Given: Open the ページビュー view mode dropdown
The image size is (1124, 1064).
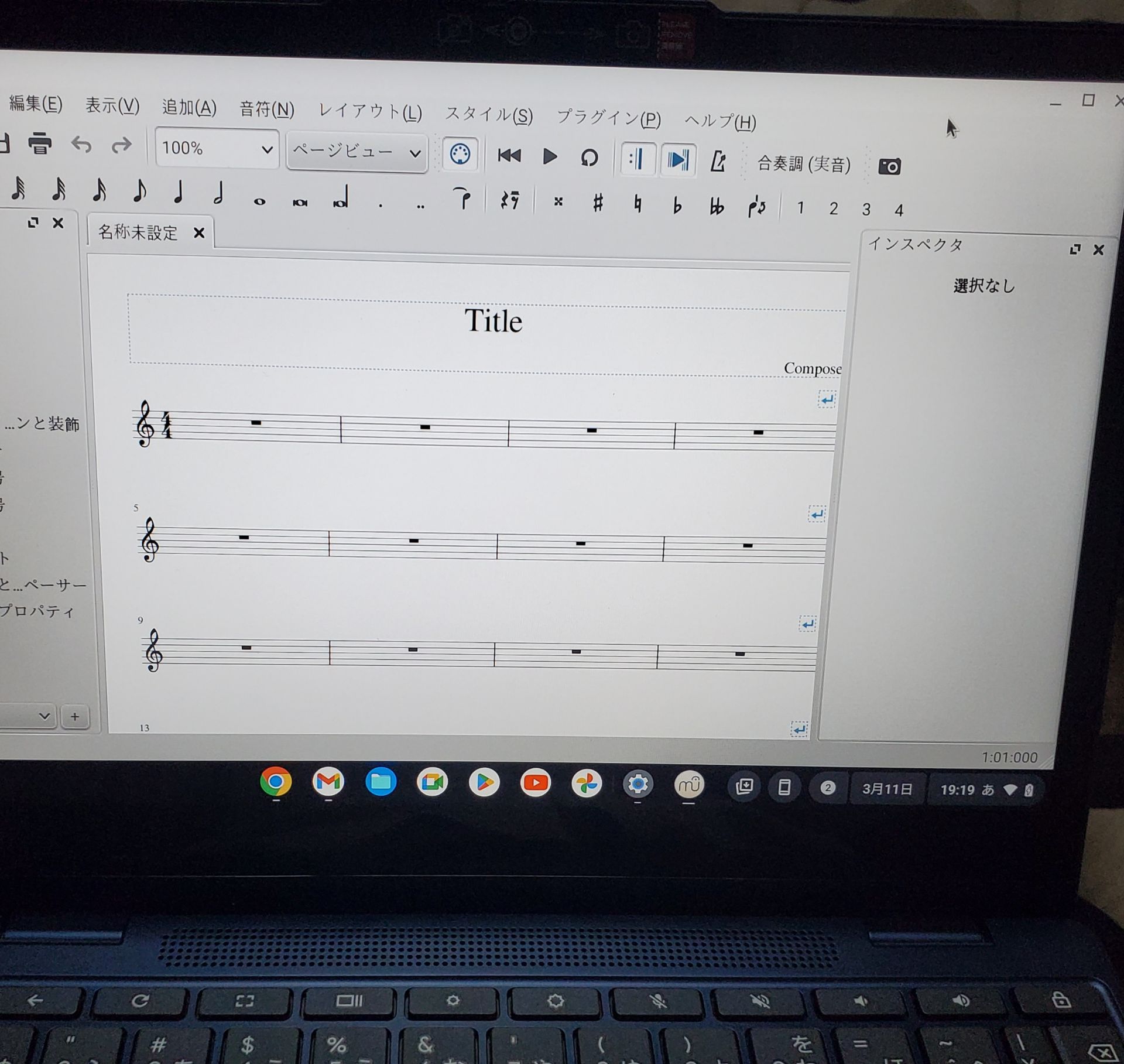Looking at the screenshot, I should 357,152.
